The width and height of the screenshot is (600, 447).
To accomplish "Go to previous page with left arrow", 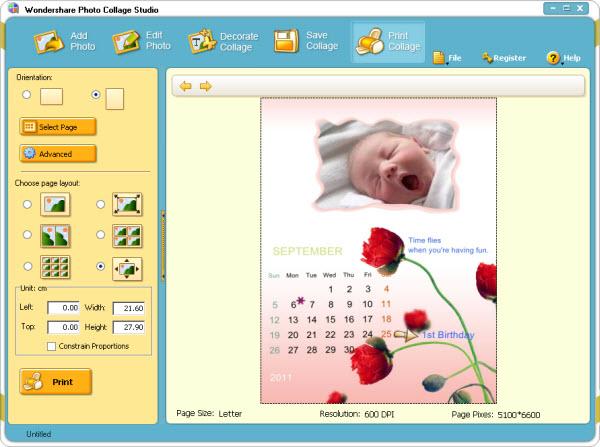I will click(x=185, y=86).
